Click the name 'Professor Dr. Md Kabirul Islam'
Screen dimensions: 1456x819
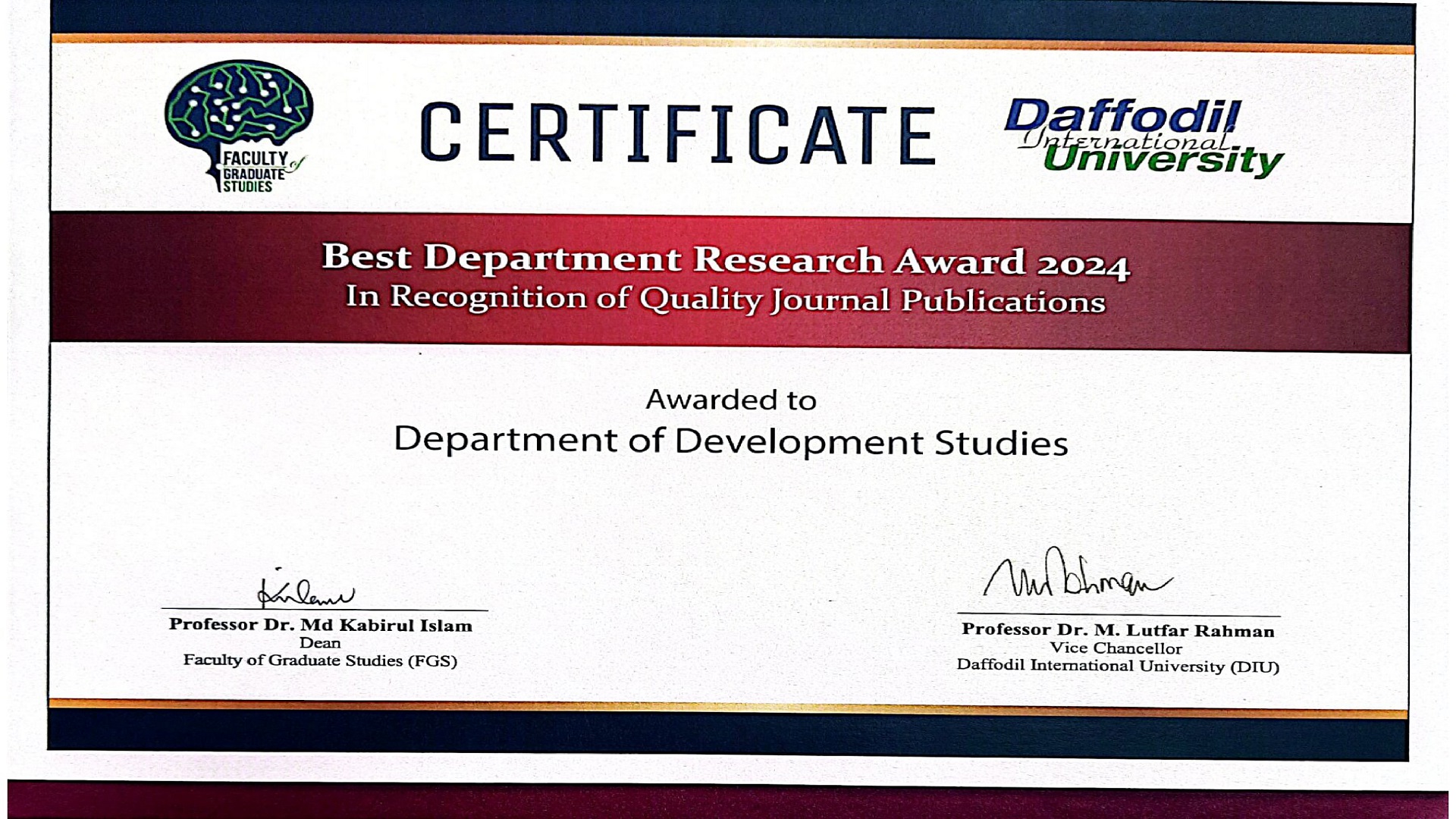click(x=321, y=625)
